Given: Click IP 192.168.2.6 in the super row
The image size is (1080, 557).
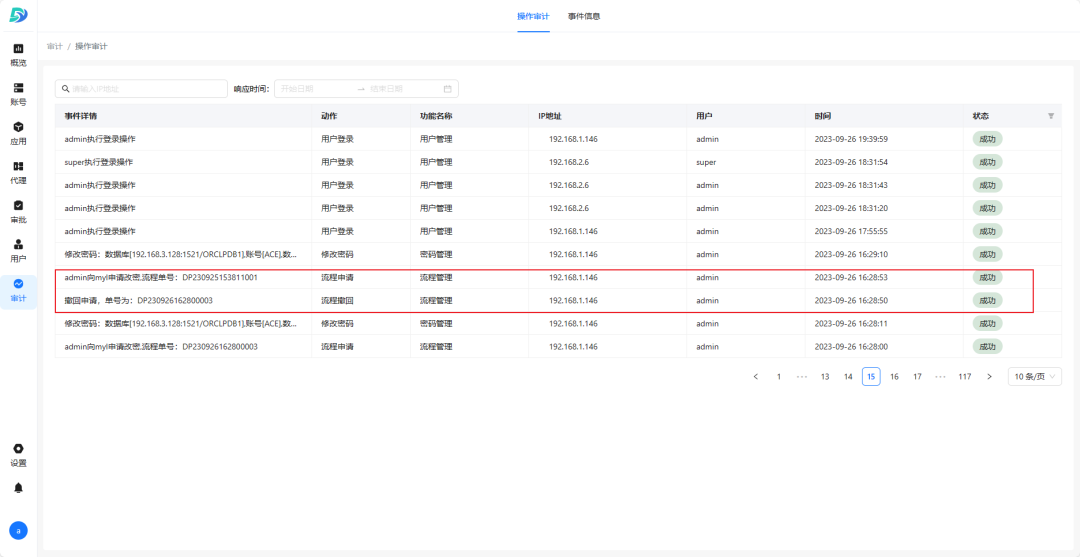Looking at the screenshot, I should tap(569, 162).
